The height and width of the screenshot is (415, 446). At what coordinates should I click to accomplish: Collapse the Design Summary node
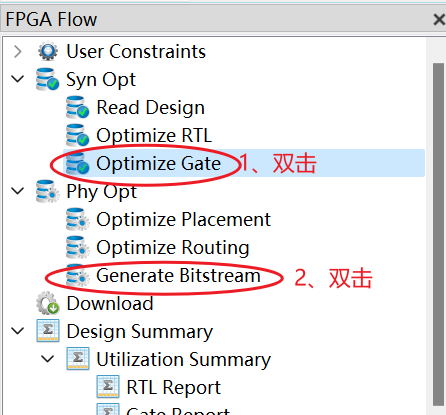point(18,331)
